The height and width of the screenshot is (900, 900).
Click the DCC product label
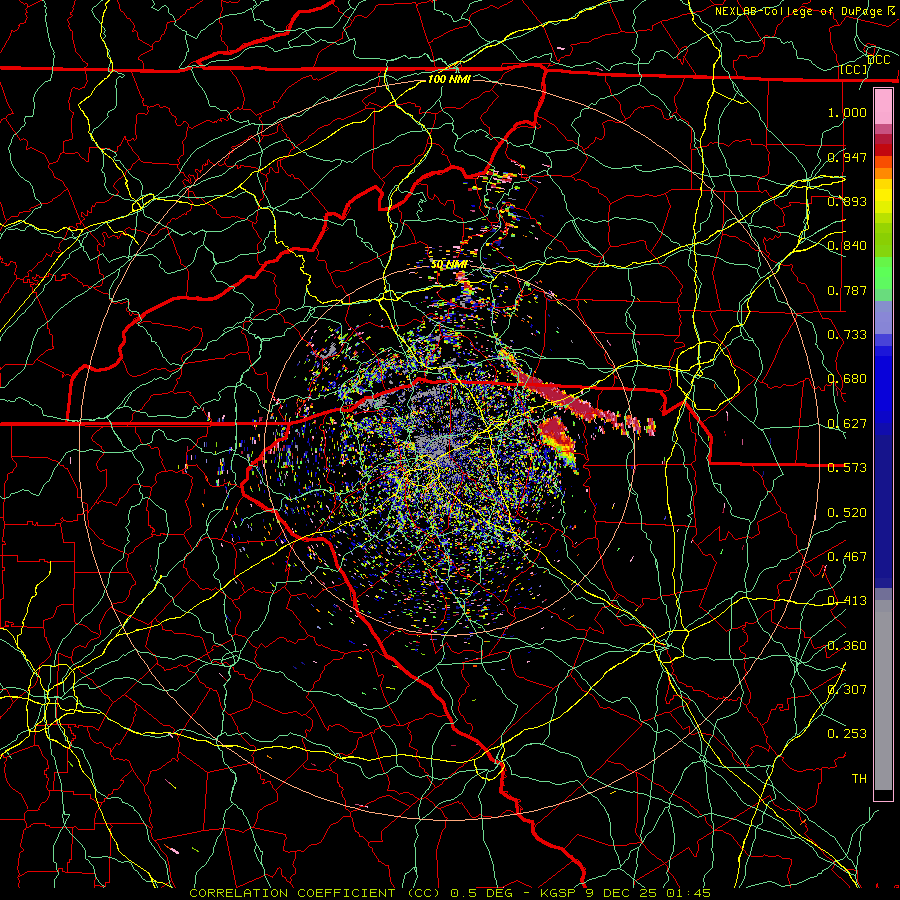(878, 60)
